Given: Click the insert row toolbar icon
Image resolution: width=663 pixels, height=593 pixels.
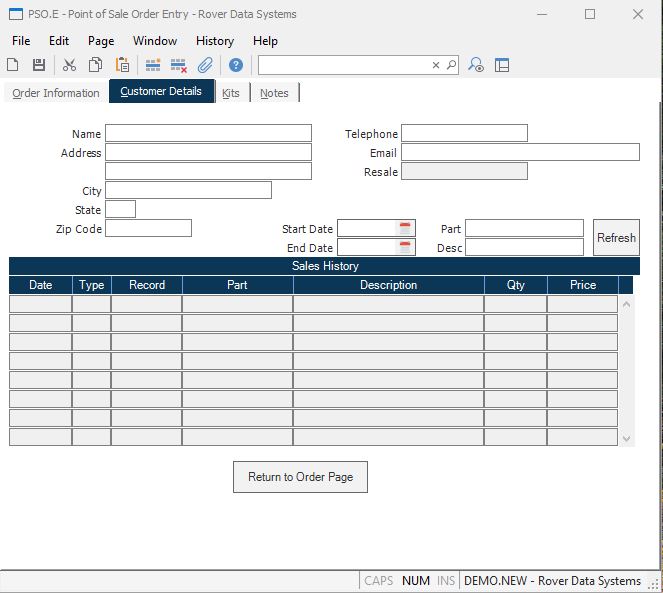Looking at the screenshot, I should coord(153,65).
